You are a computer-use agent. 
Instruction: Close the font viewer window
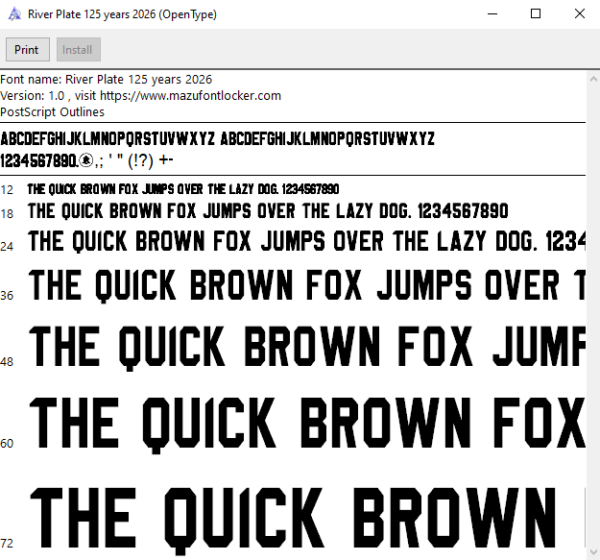click(x=579, y=14)
